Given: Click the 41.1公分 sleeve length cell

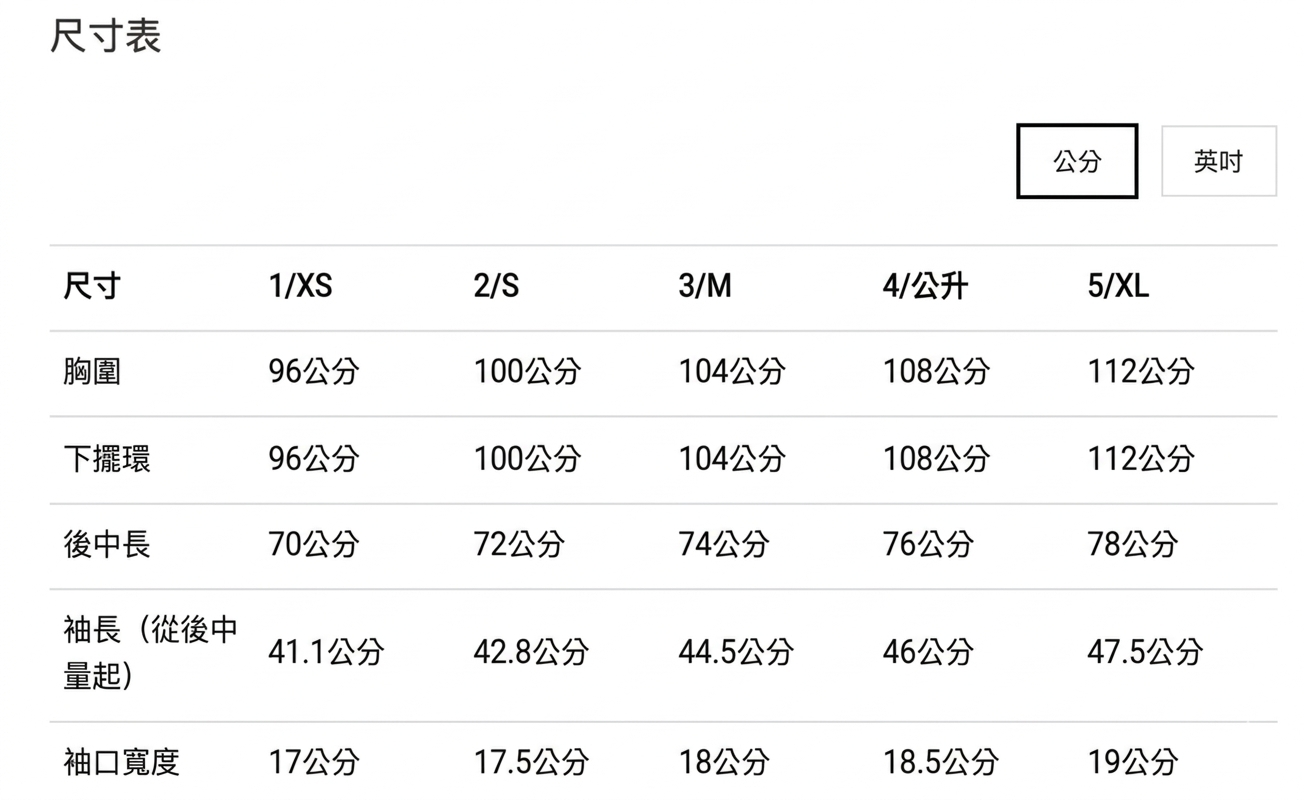Looking at the screenshot, I should (x=326, y=653).
